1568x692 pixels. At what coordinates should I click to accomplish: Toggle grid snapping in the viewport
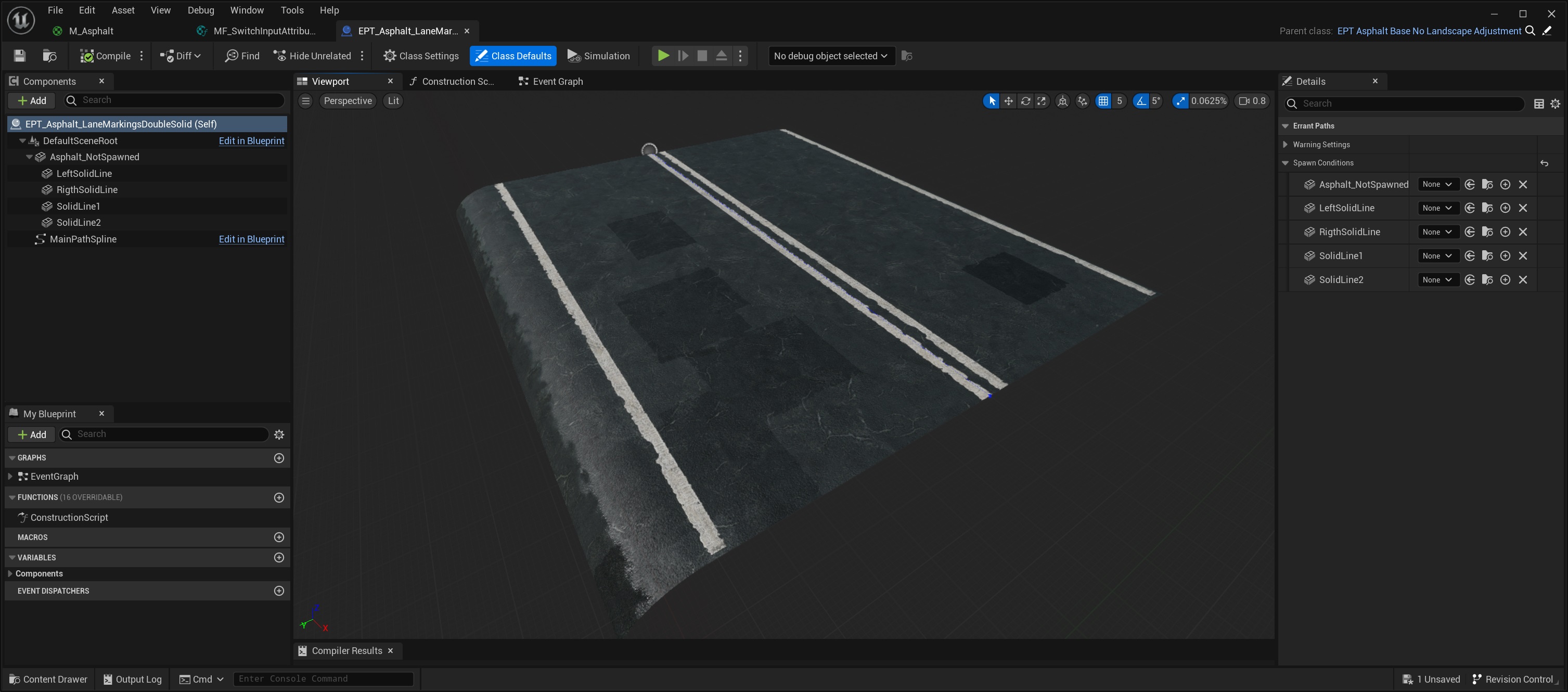pyautogui.click(x=1103, y=101)
